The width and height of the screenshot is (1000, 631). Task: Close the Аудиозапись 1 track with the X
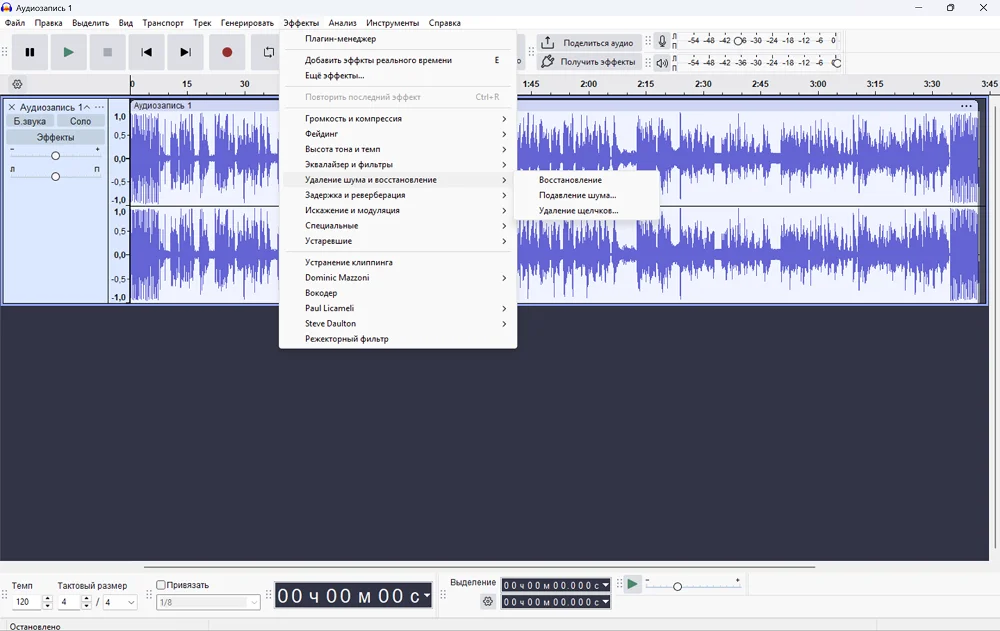pos(12,107)
